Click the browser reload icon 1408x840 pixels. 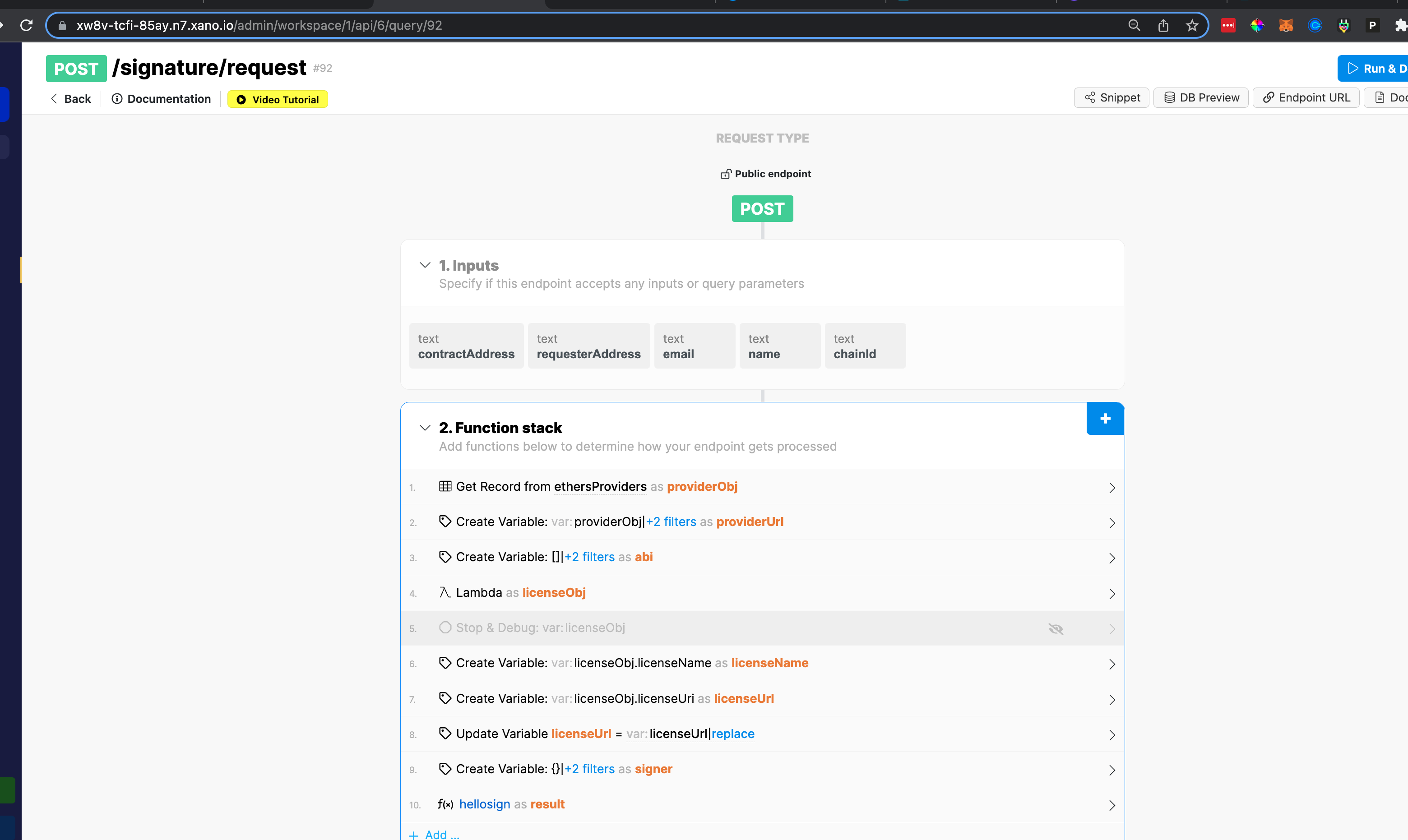point(27,25)
